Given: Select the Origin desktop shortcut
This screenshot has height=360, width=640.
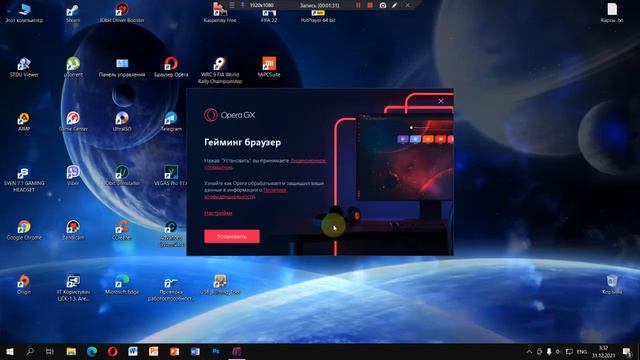Looking at the screenshot, I should [x=24, y=285].
